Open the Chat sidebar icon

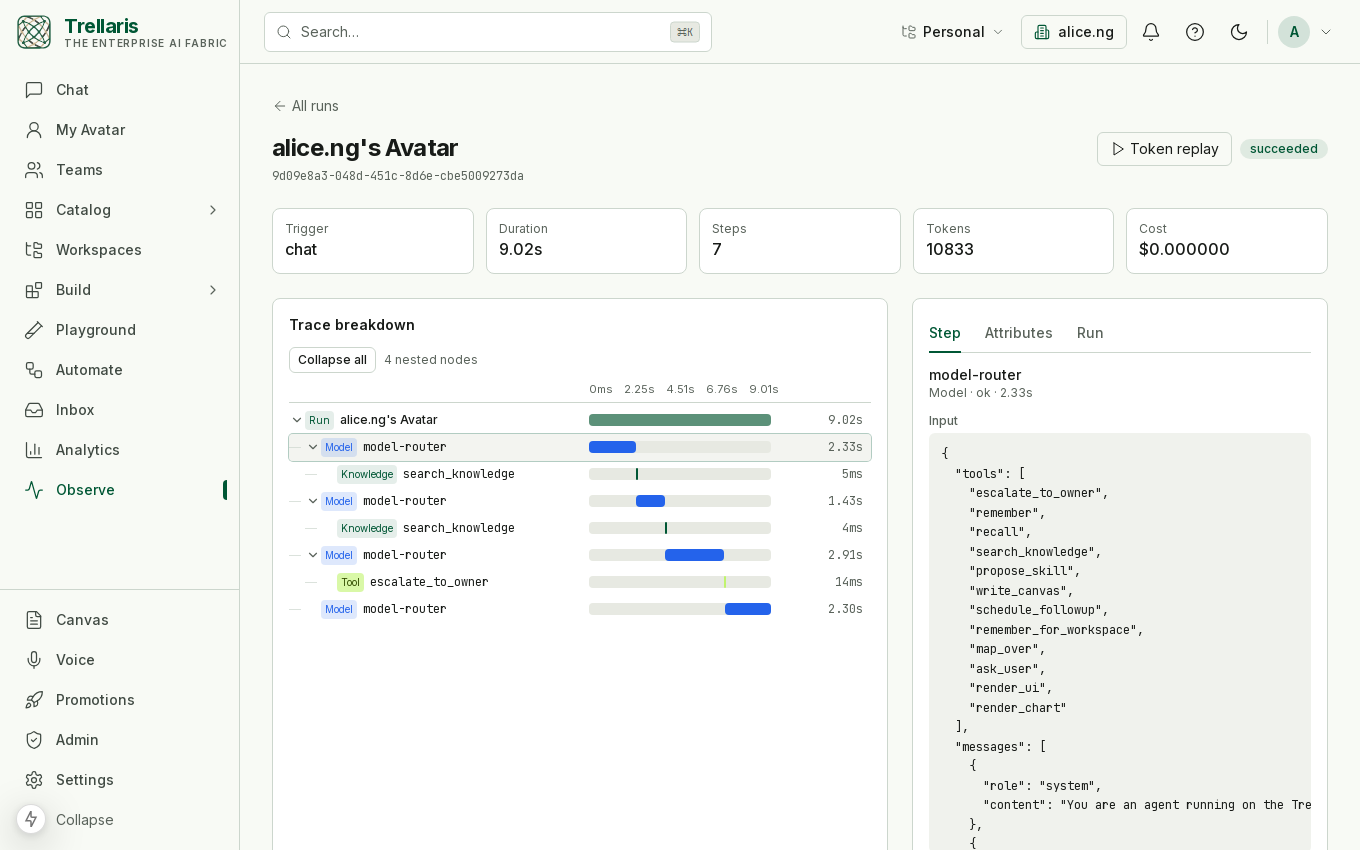34,90
